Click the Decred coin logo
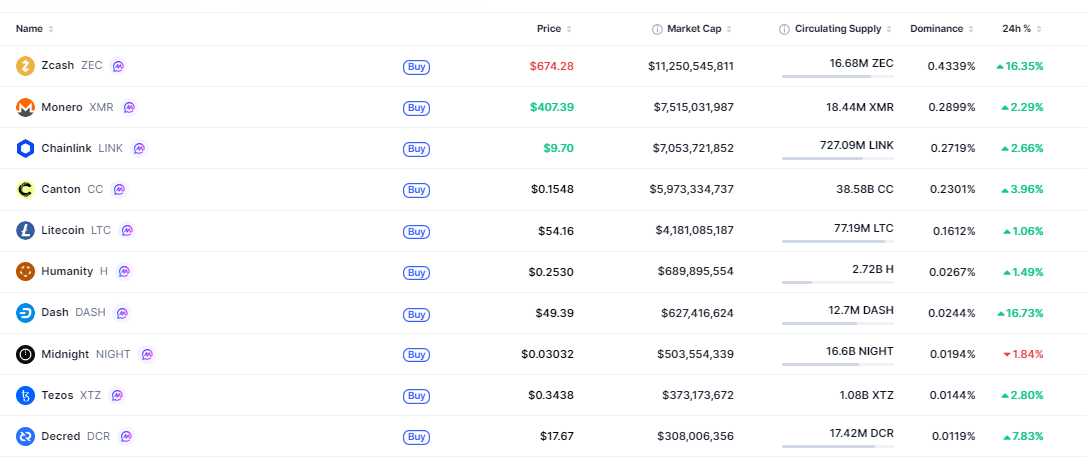 coord(25,436)
